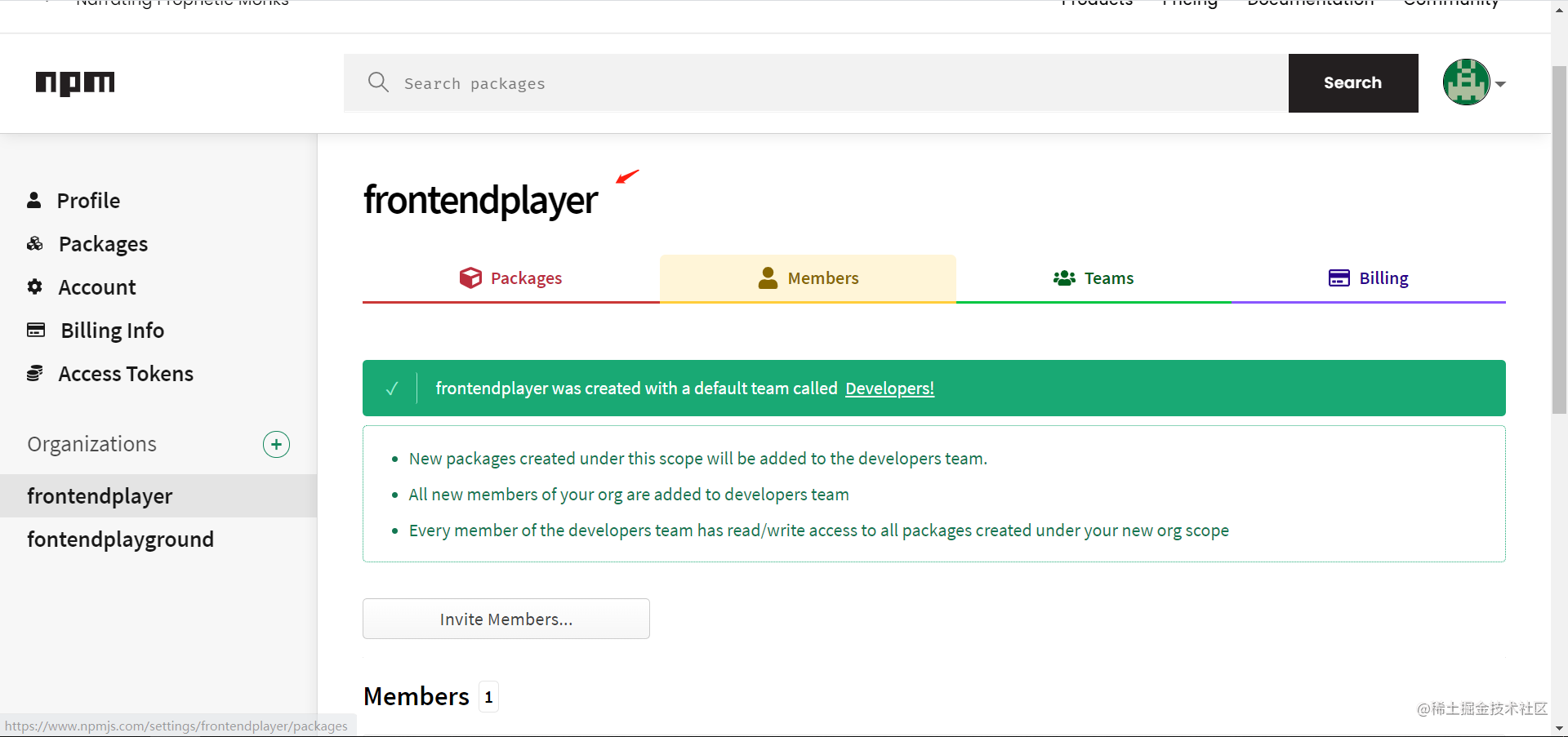Open the user avatar menu
Screen dimensions: 1568x737
click(x=1466, y=82)
